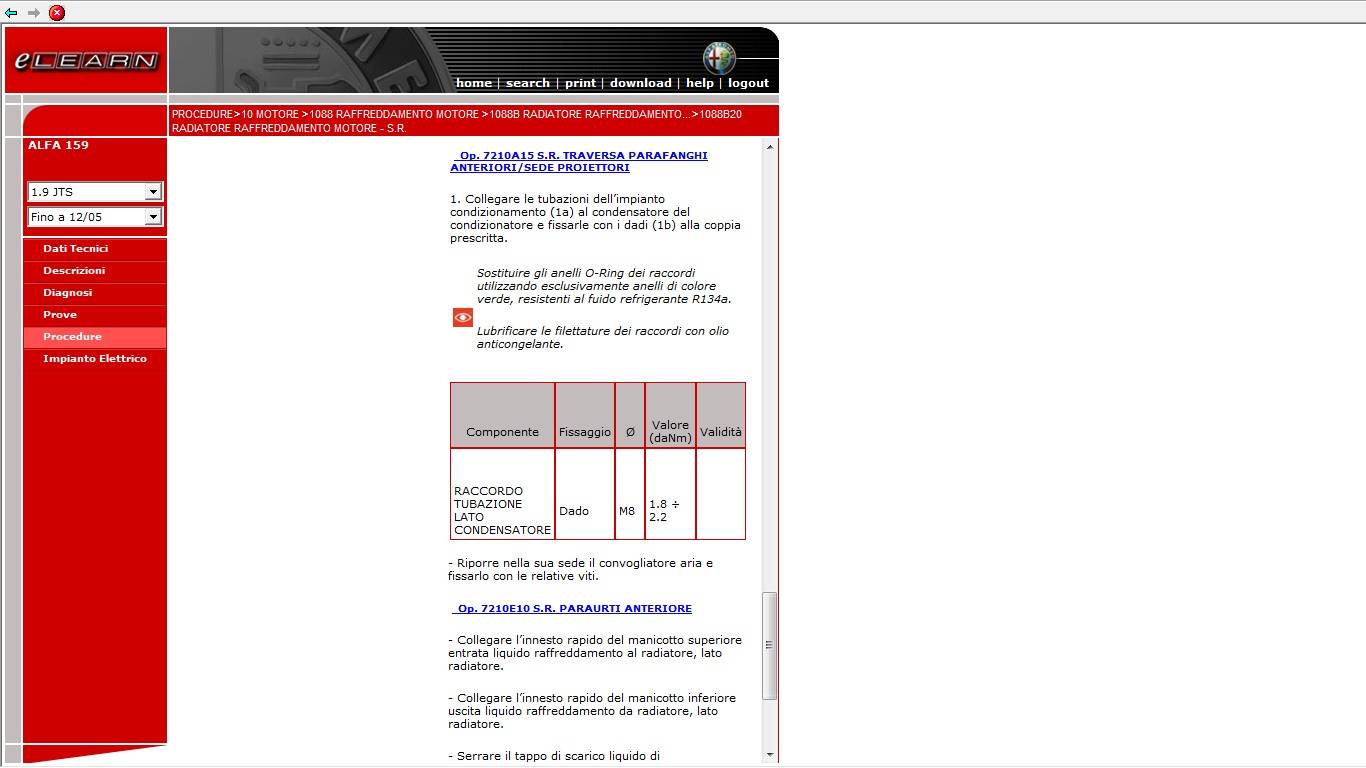Image resolution: width=1366 pixels, height=768 pixels.
Task: Click 10 MOTORE in the breadcrumb
Action: pyautogui.click(x=270, y=115)
